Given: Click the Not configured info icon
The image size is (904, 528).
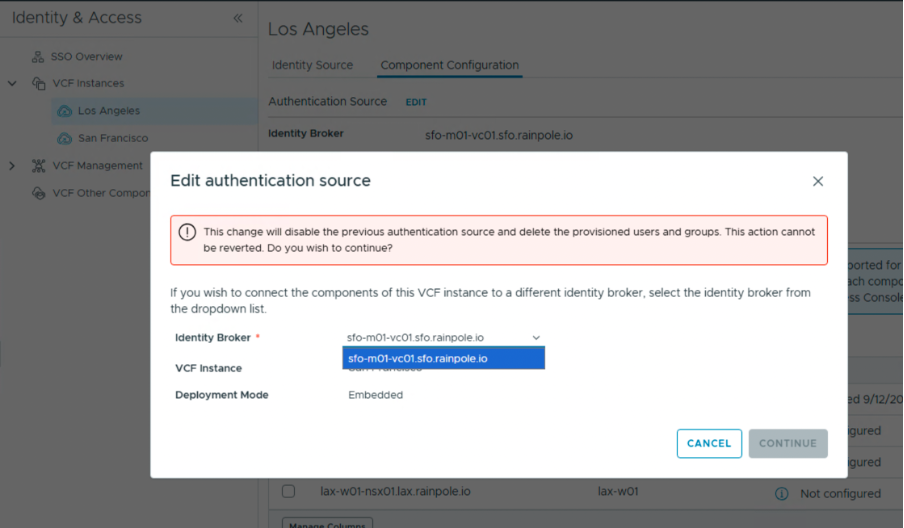Looking at the screenshot, I should (x=782, y=493).
